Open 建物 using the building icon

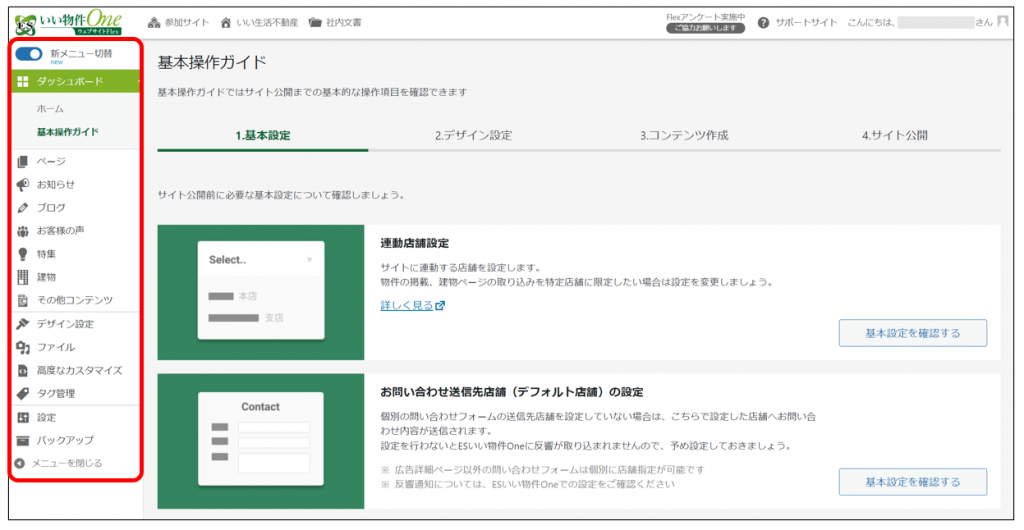tap(23, 277)
